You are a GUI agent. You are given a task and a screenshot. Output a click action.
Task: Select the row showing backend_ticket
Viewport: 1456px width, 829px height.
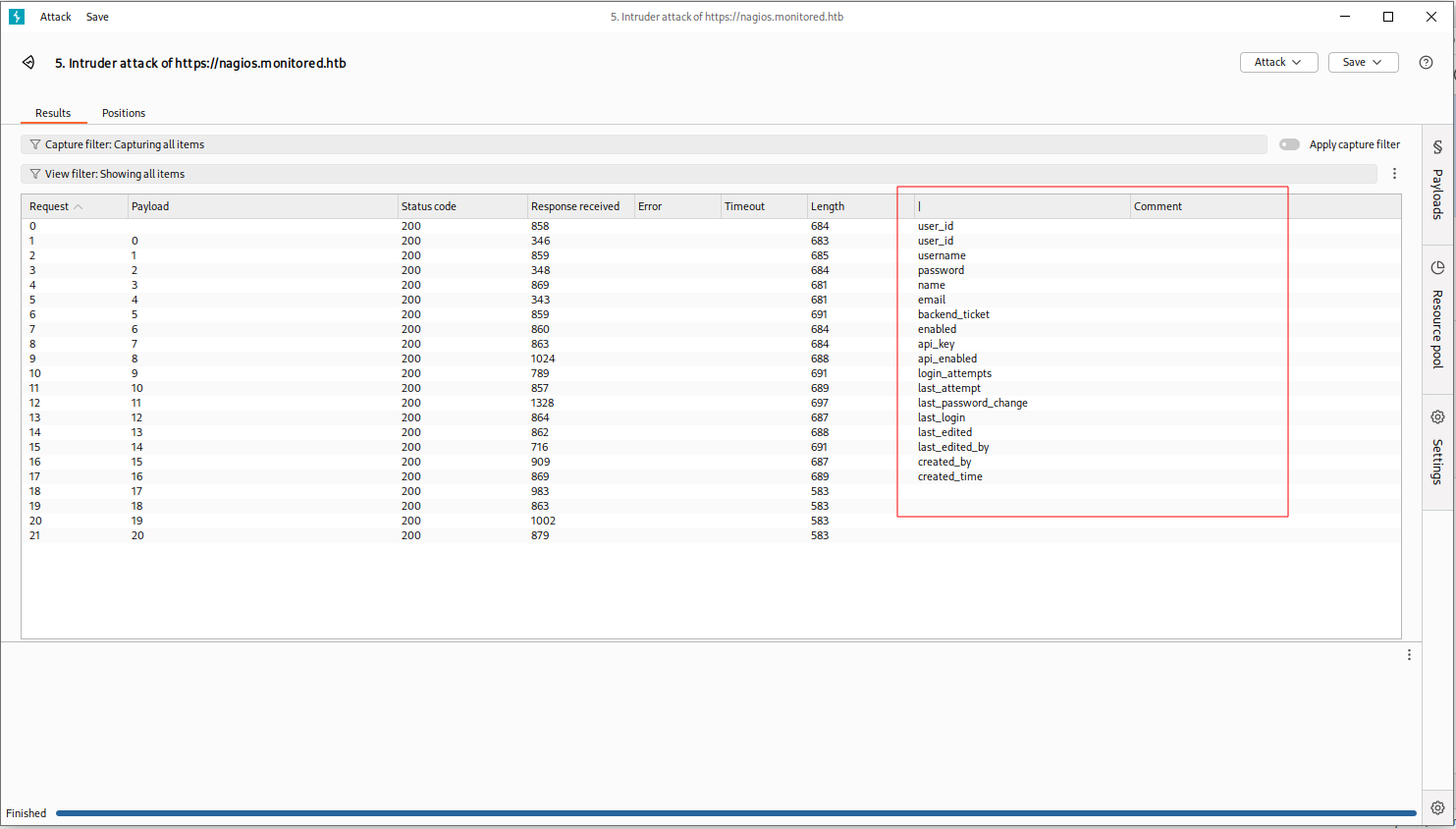pos(711,314)
